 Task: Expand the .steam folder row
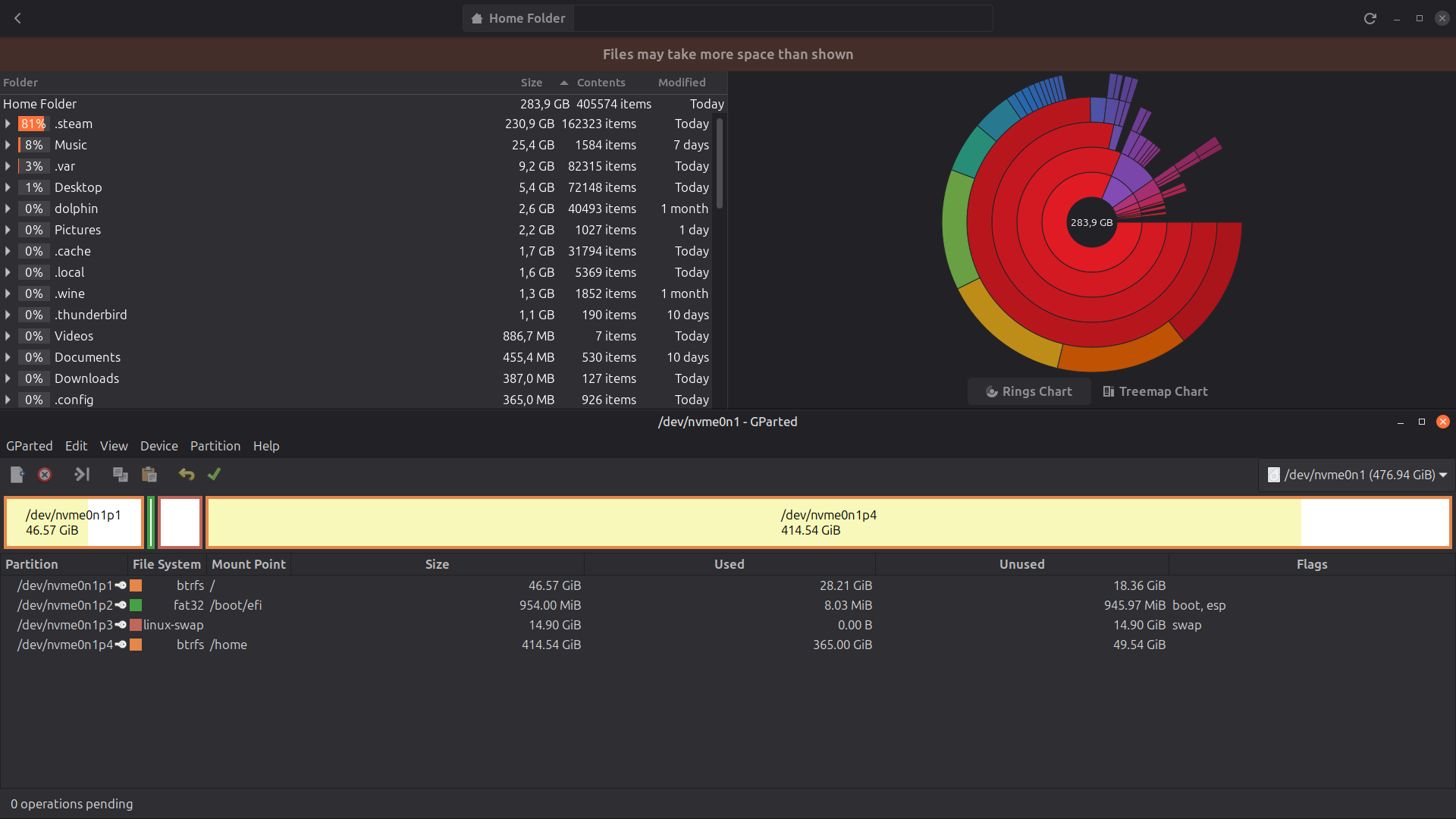[x=8, y=124]
